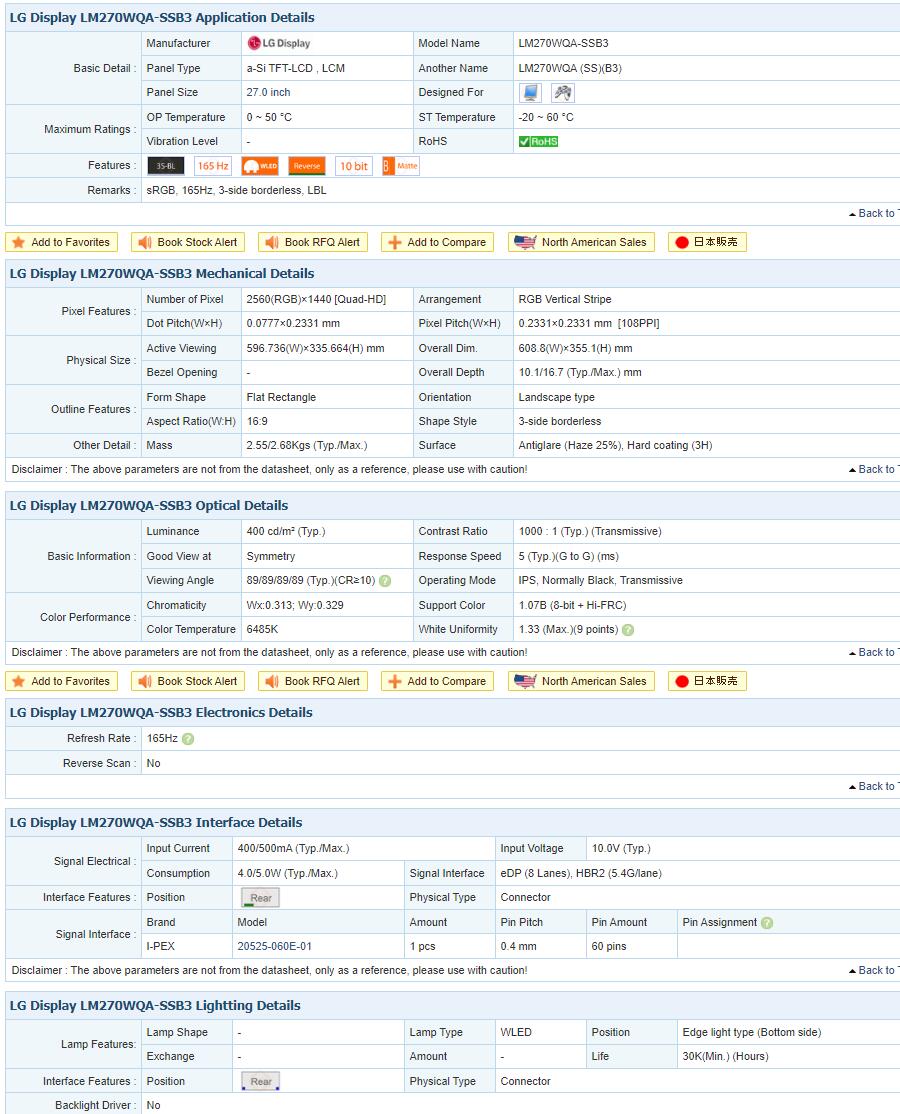Click the Optical Details section heading
The height and width of the screenshot is (1114, 900).
[149, 506]
